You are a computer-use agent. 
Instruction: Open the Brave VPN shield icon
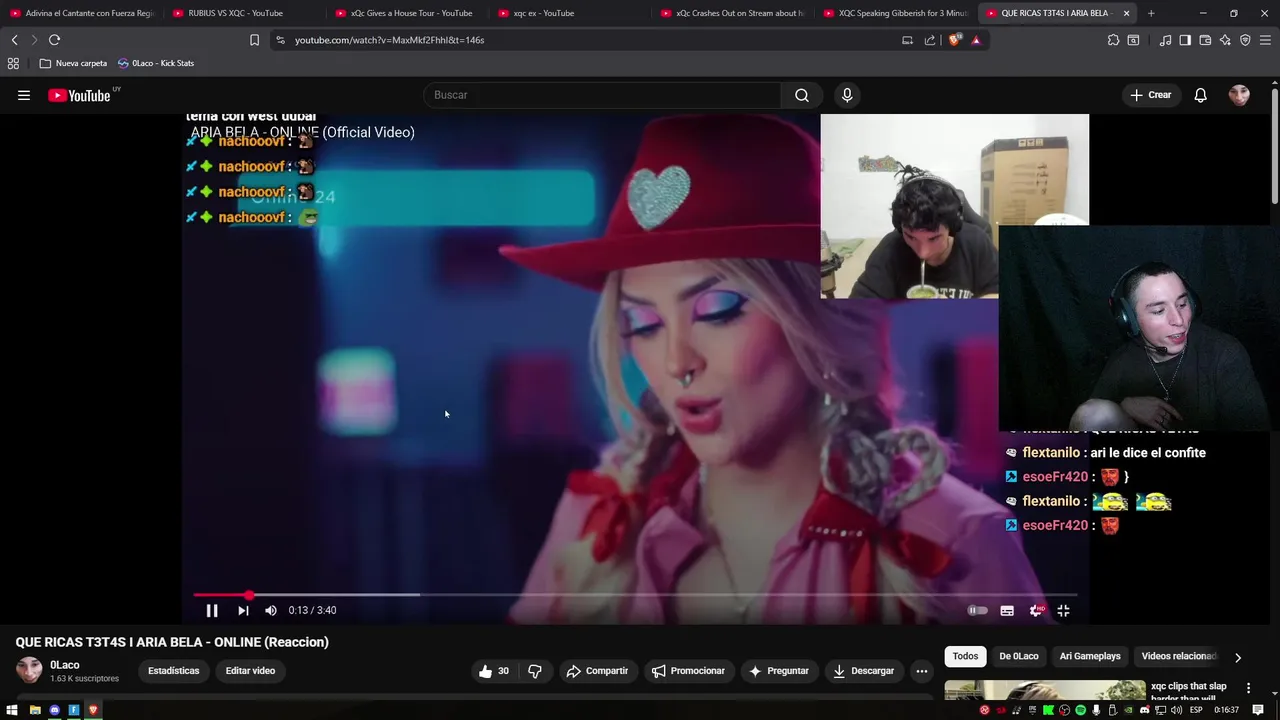coord(1245,40)
